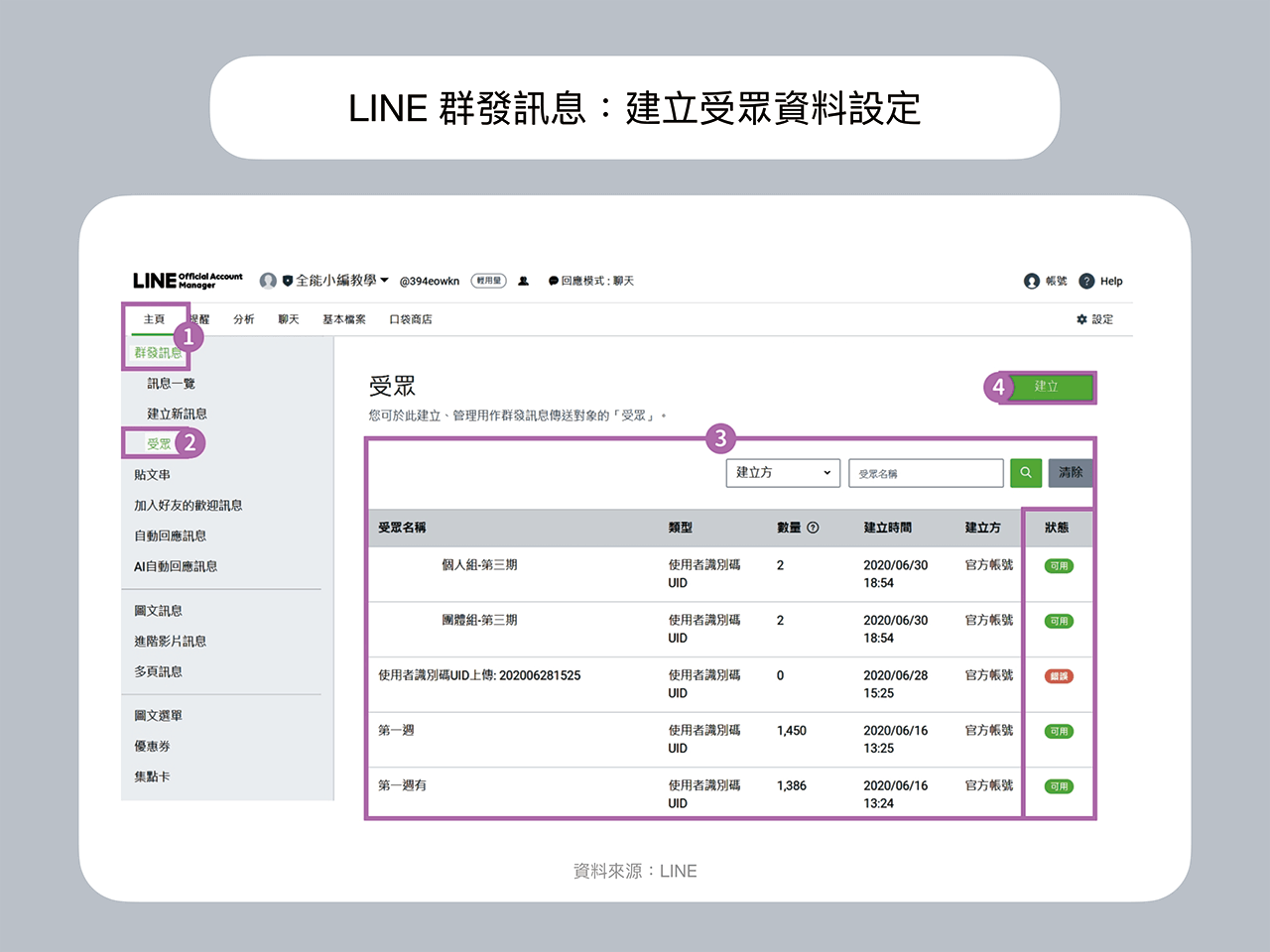Click the 建立時間 column header
Image resolution: width=1270 pixels, height=952 pixels.
[x=887, y=528]
